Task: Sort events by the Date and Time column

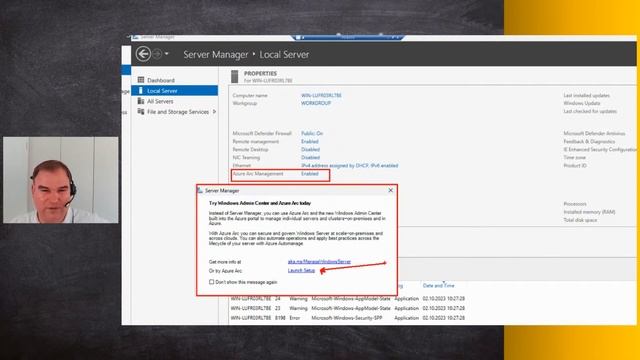Action: tap(438, 286)
